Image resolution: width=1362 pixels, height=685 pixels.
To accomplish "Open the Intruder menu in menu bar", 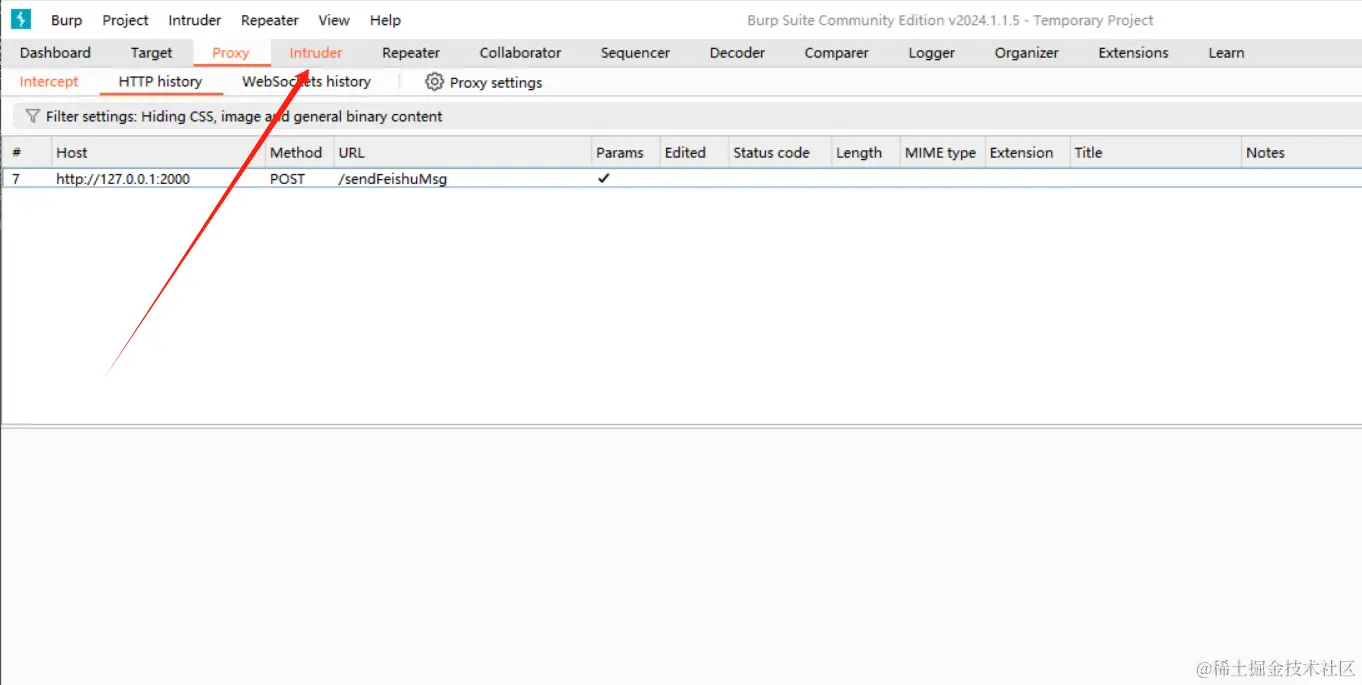I will point(194,20).
